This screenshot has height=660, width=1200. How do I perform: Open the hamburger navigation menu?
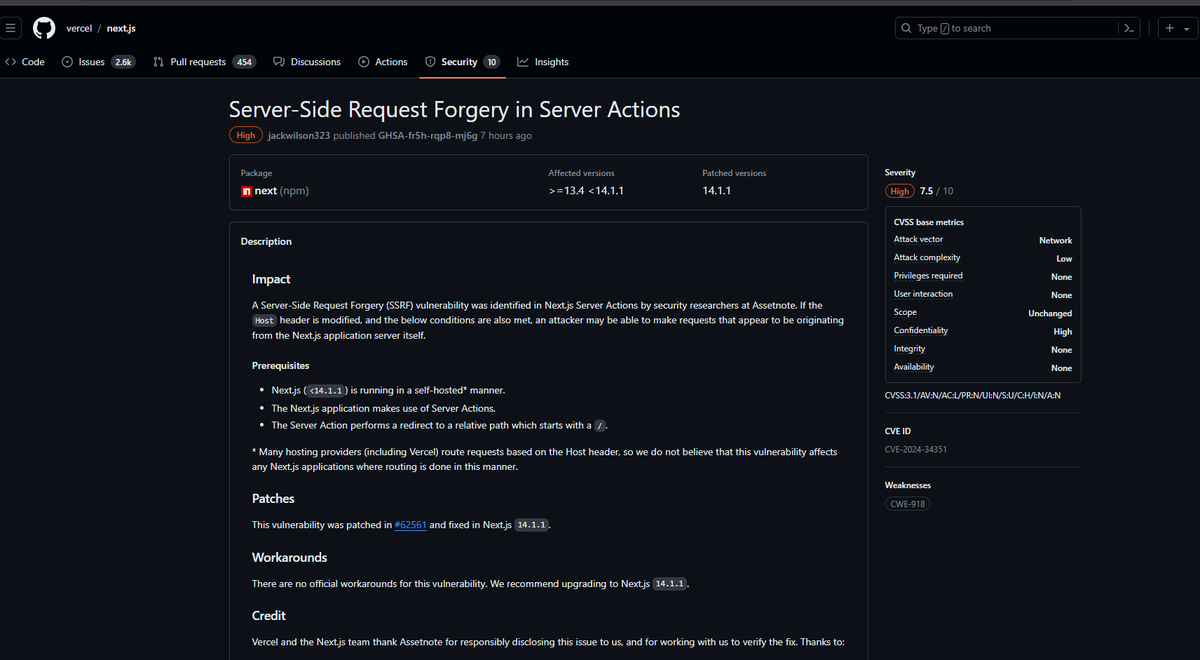tap(11, 28)
